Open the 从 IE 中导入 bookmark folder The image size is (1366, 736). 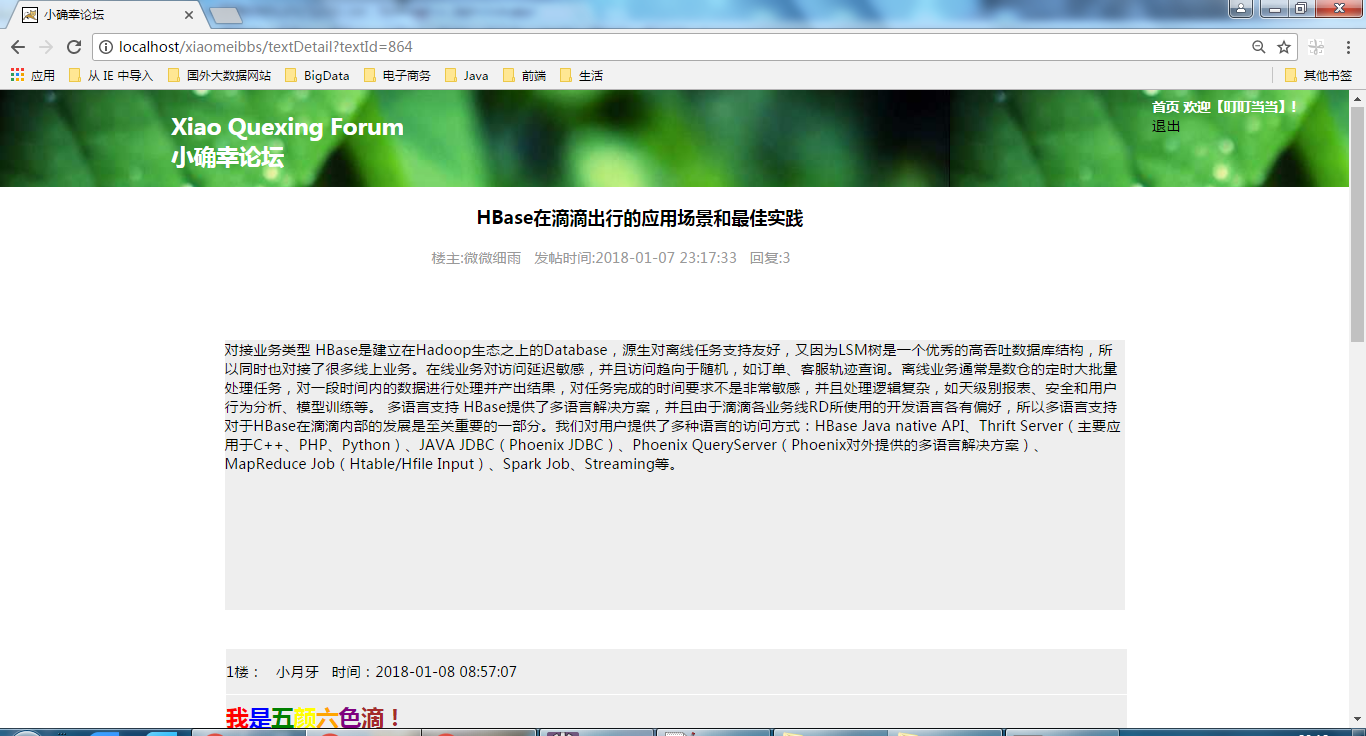point(110,75)
